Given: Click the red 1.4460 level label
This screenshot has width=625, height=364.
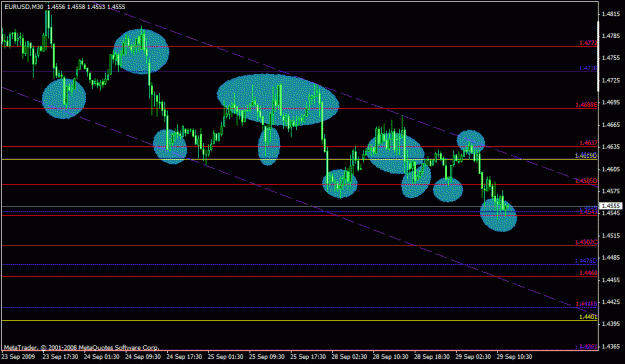Looking at the screenshot, I should click(588, 273).
